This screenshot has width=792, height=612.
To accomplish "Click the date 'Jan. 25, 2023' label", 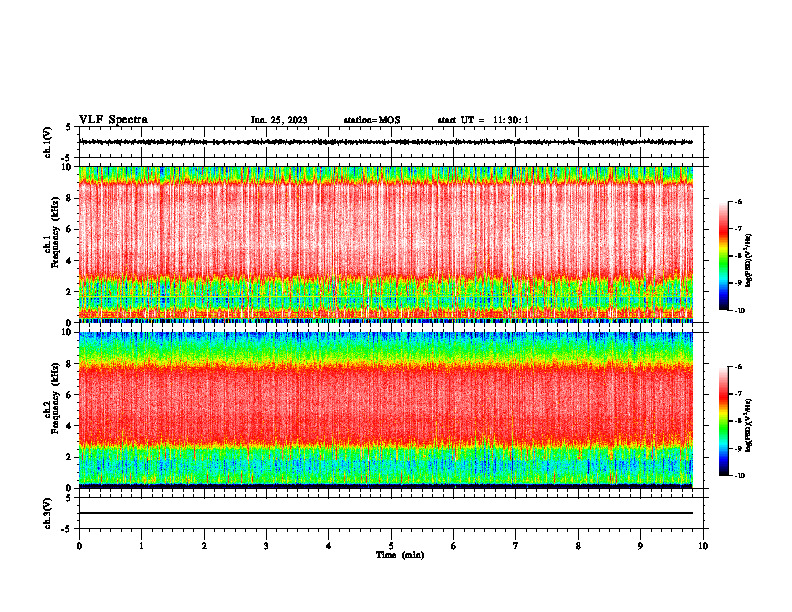I will (279, 120).
